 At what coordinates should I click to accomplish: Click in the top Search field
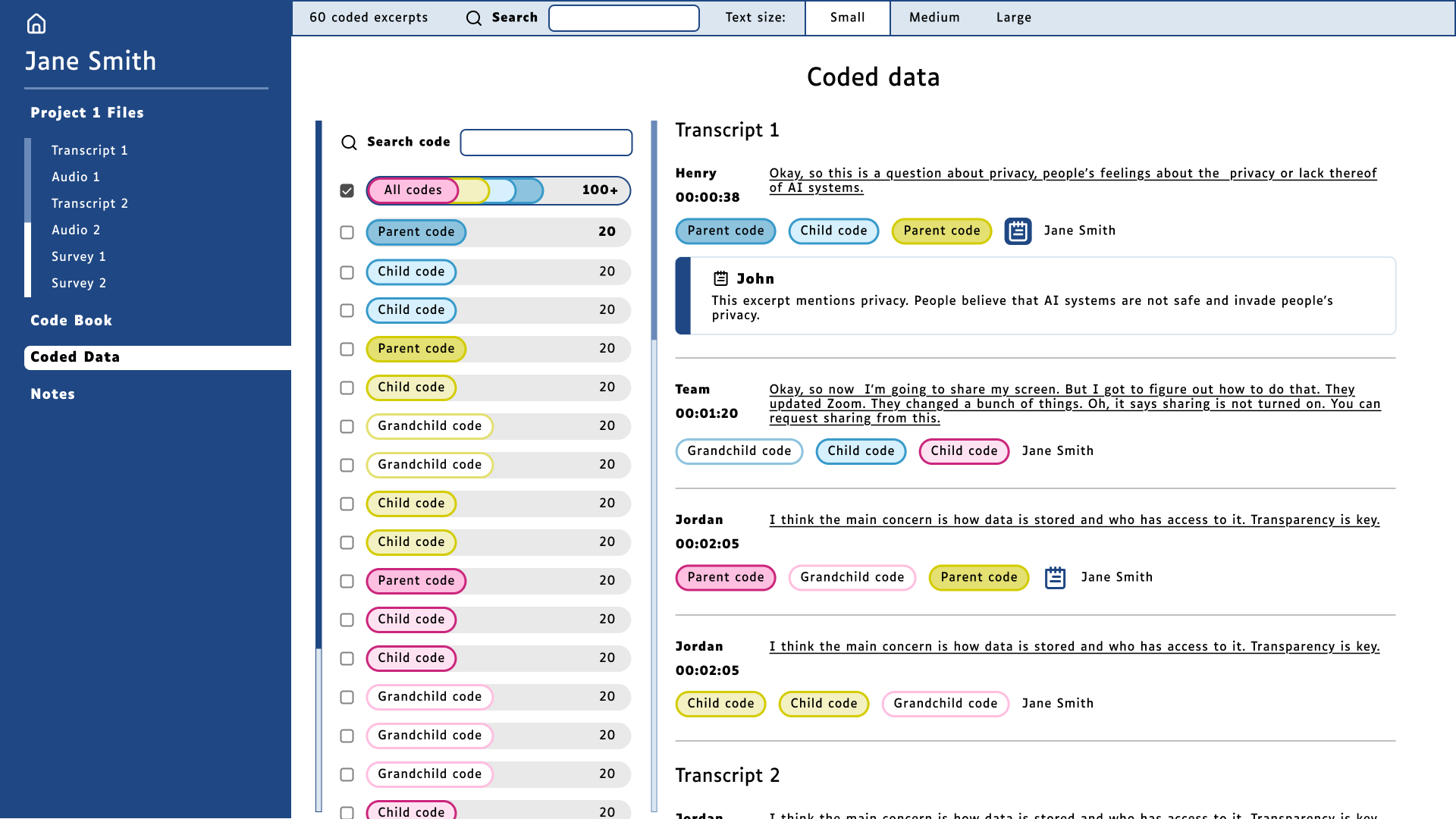(623, 18)
